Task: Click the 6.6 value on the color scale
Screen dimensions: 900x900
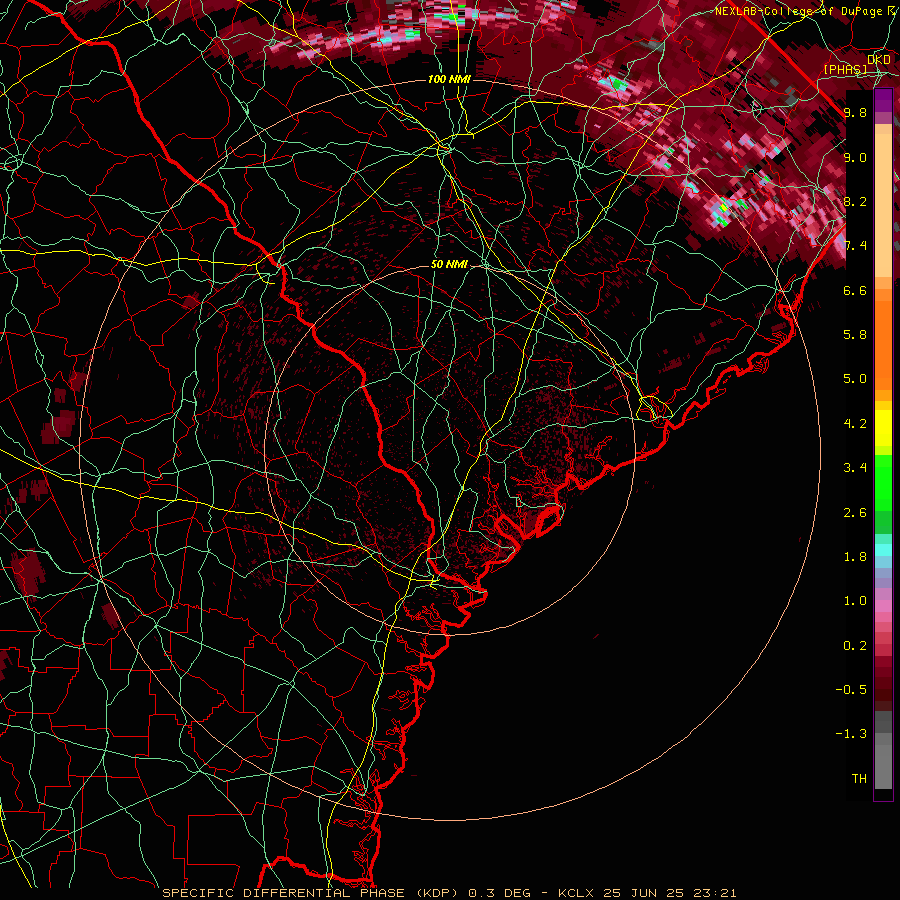Action: pyautogui.click(x=855, y=290)
